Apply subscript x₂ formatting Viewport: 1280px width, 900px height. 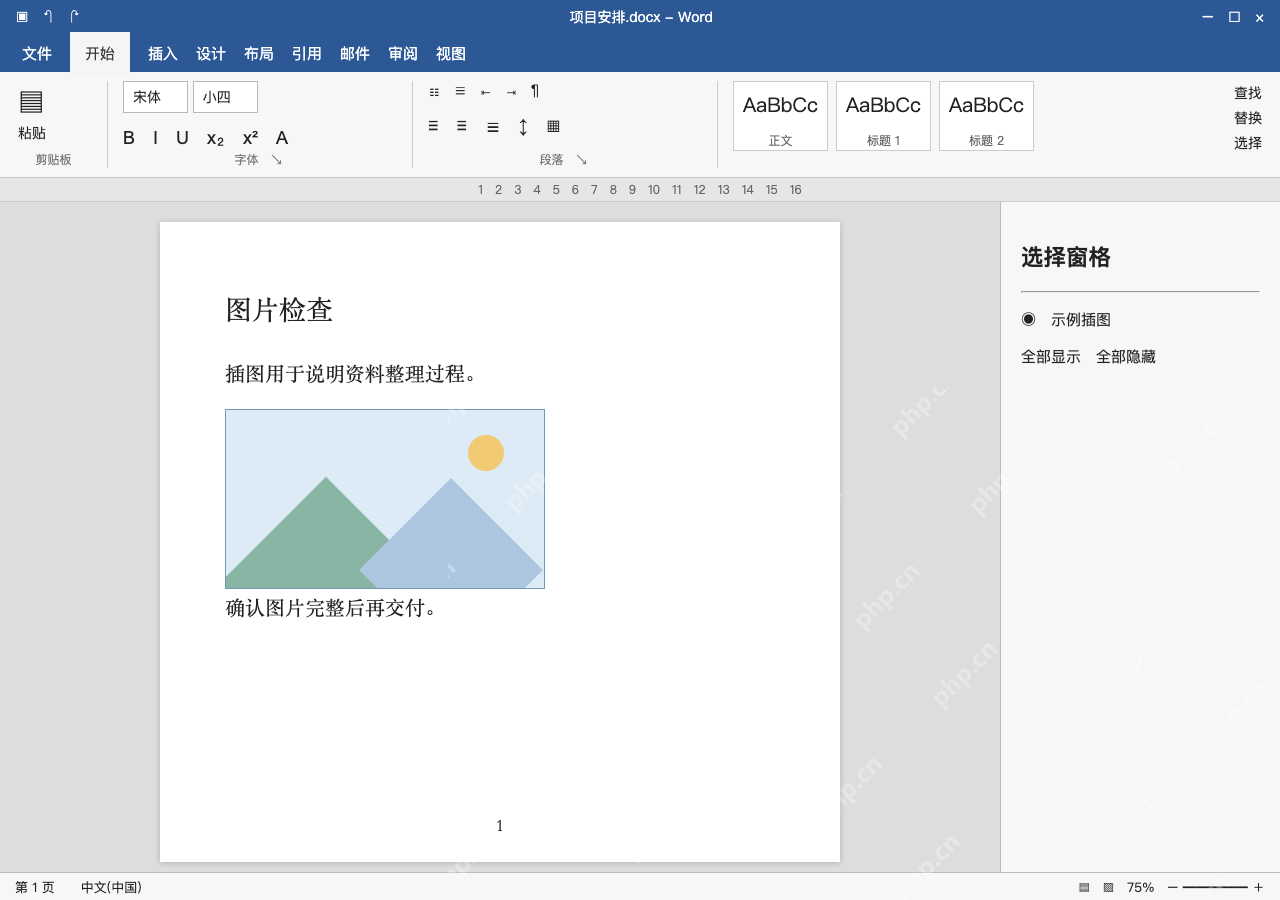click(x=215, y=139)
